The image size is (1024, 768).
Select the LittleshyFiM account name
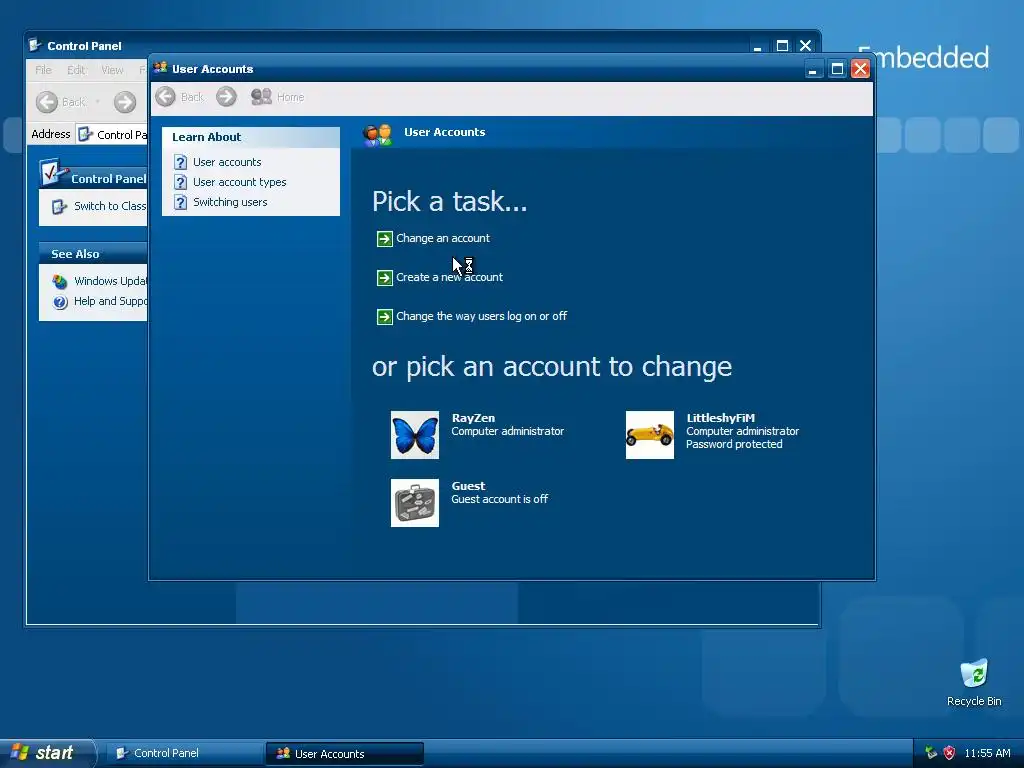click(x=720, y=418)
